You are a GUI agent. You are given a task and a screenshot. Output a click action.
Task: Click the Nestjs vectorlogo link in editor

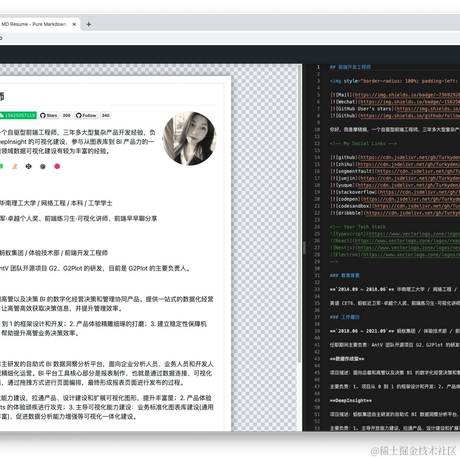(x=408, y=248)
